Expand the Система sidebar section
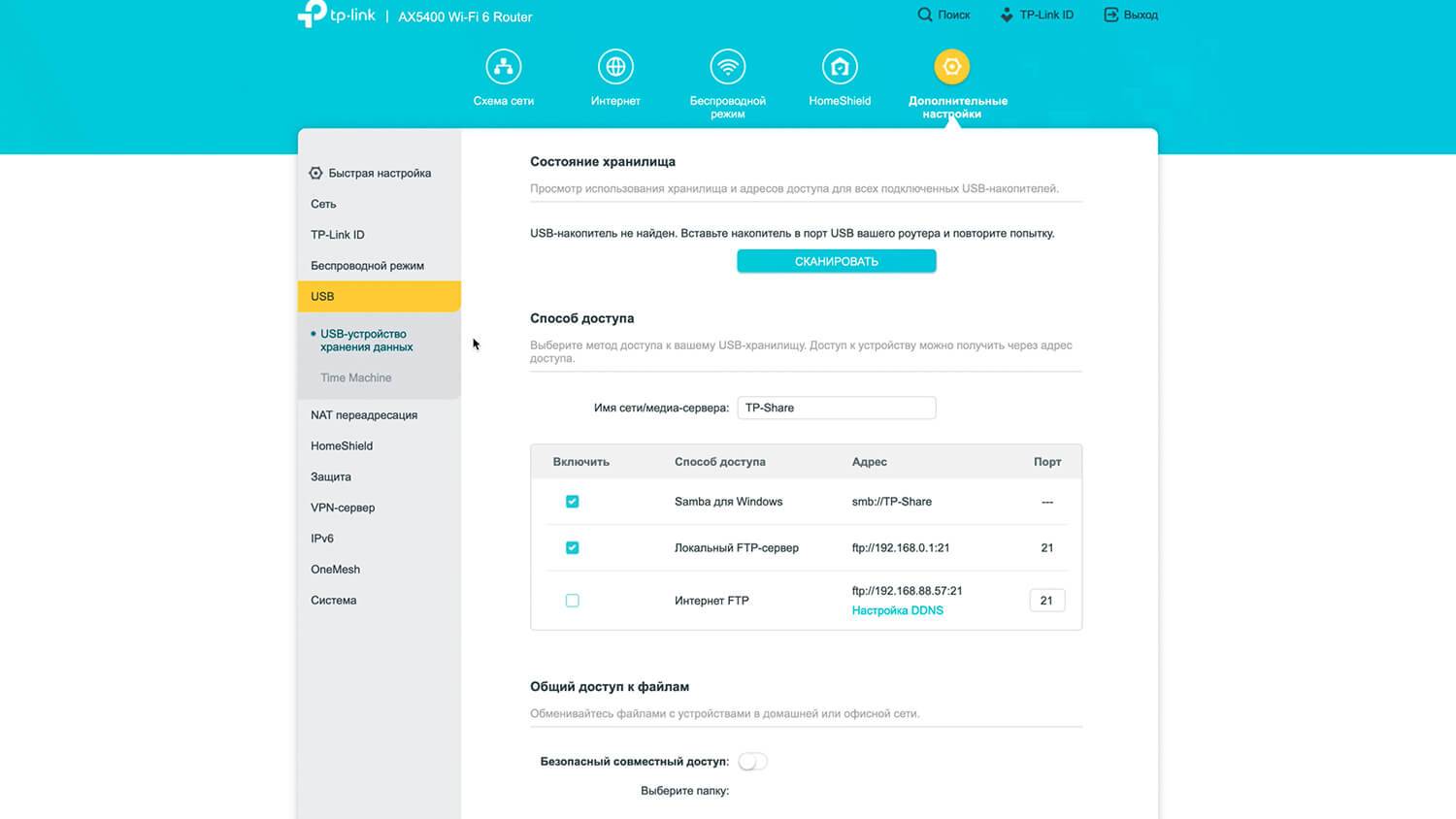 click(x=334, y=601)
